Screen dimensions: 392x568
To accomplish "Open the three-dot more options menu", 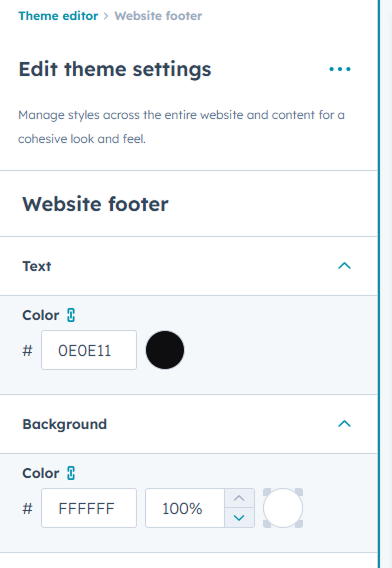I will click(340, 69).
